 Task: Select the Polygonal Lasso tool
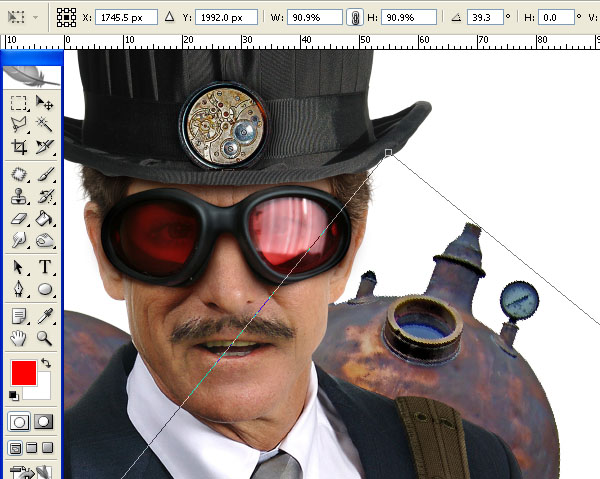coord(19,125)
